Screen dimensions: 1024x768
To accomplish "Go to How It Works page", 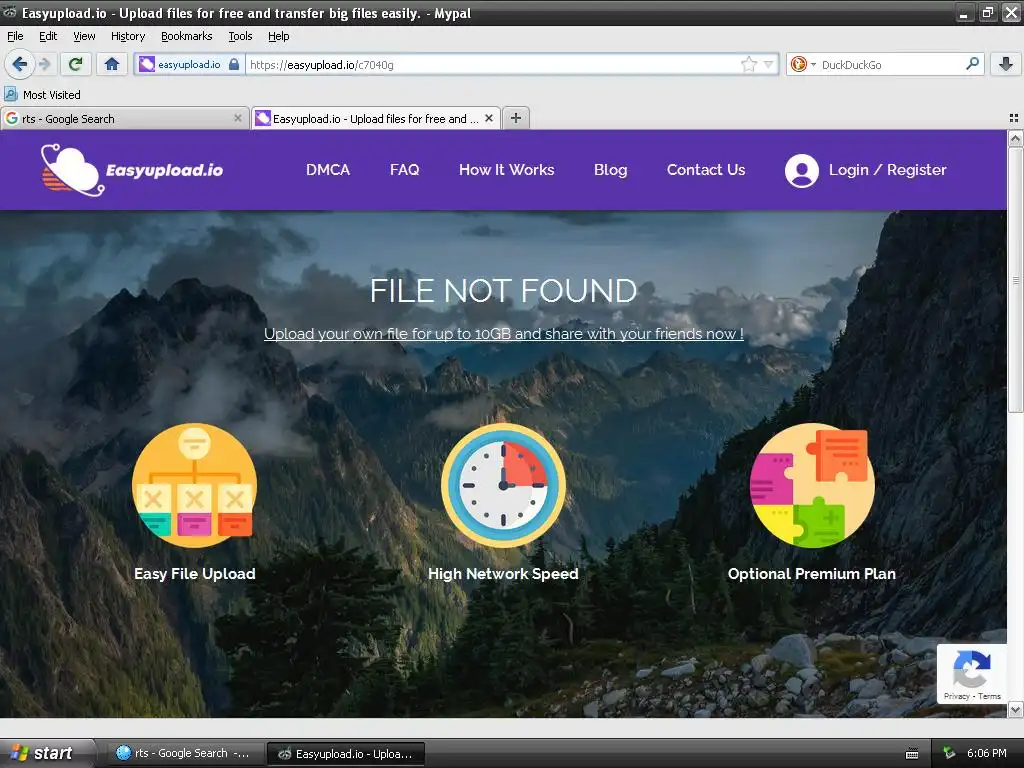I will click(506, 170).
